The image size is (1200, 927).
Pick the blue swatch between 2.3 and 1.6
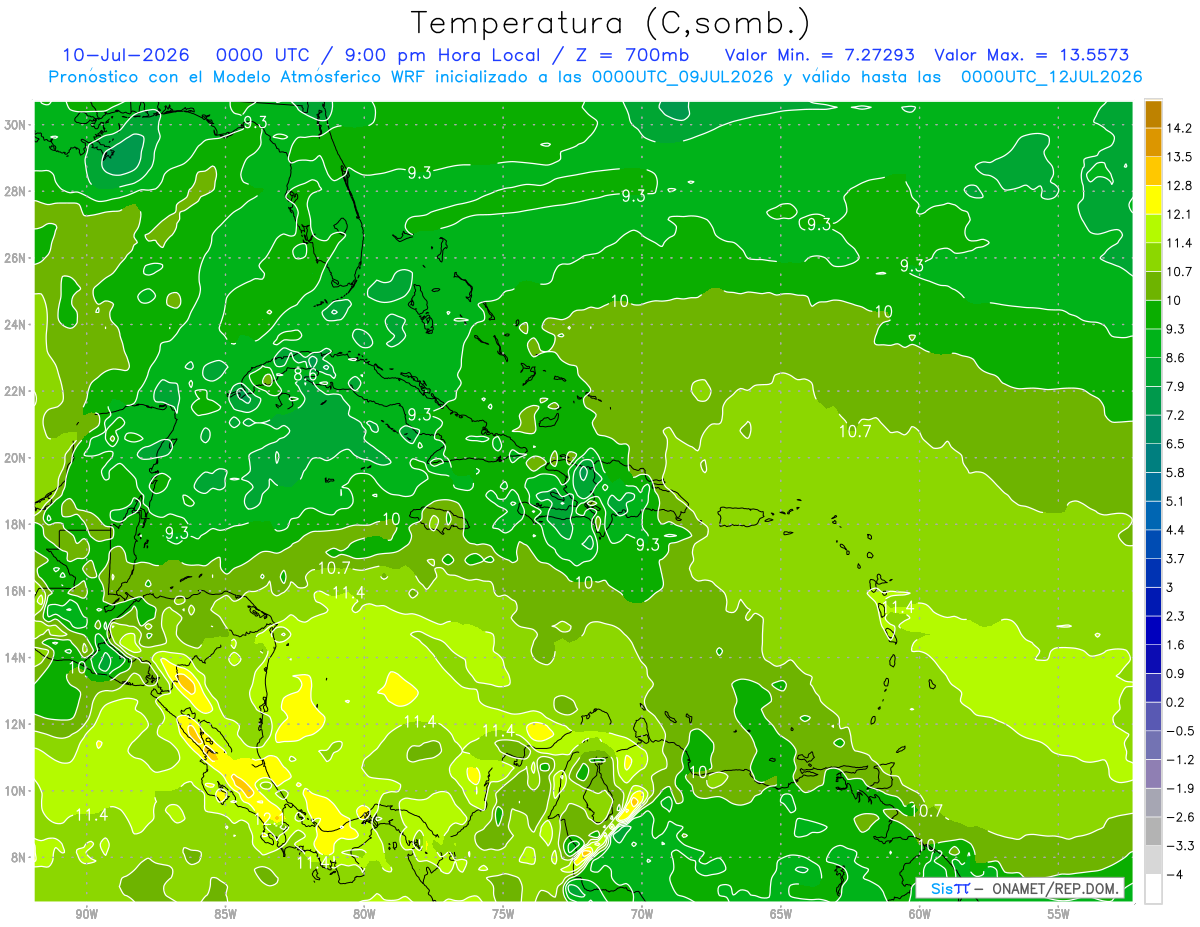[x=1153, y=631]
